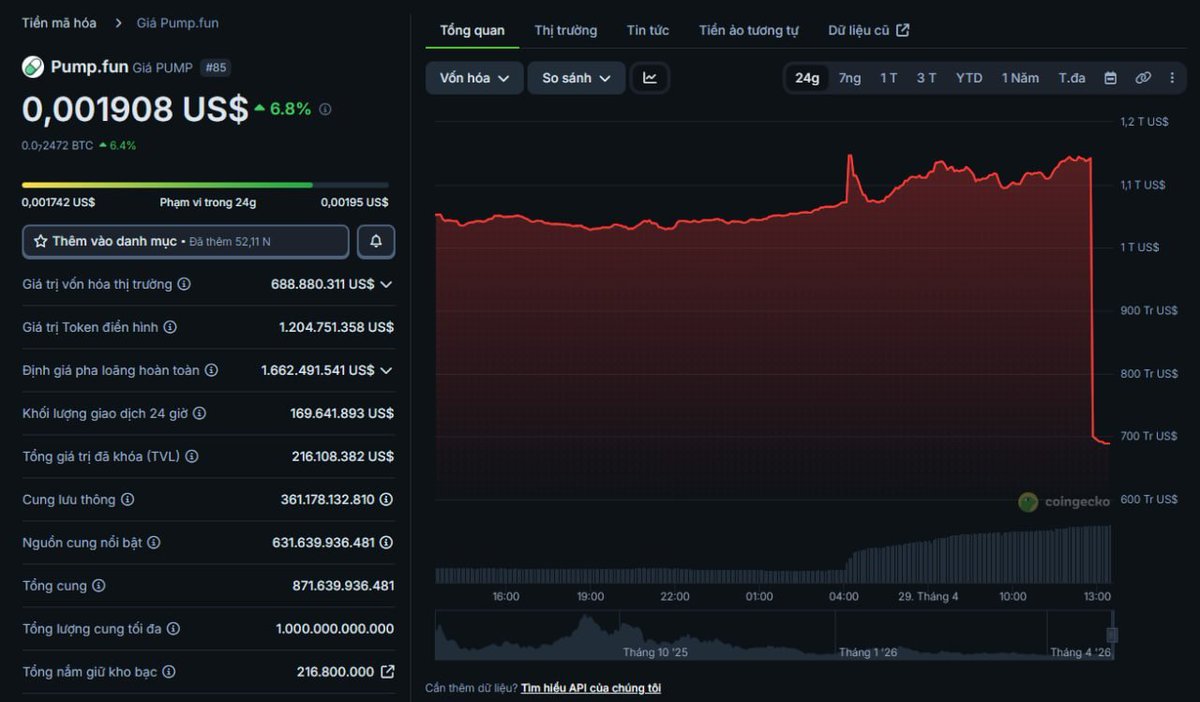The height and width of the screenshot is (702, 1200).
Task: Open the calendar date range picker
Action: point(1110,78)
